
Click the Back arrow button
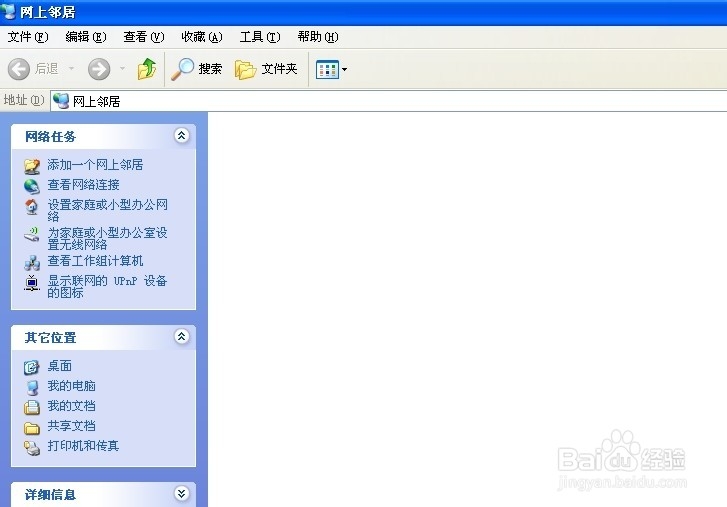coord(19,69)
